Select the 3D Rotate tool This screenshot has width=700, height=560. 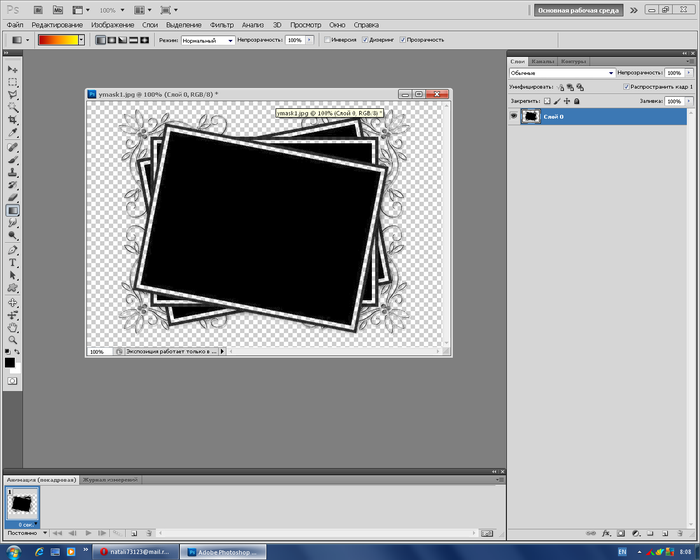(12, 302)
